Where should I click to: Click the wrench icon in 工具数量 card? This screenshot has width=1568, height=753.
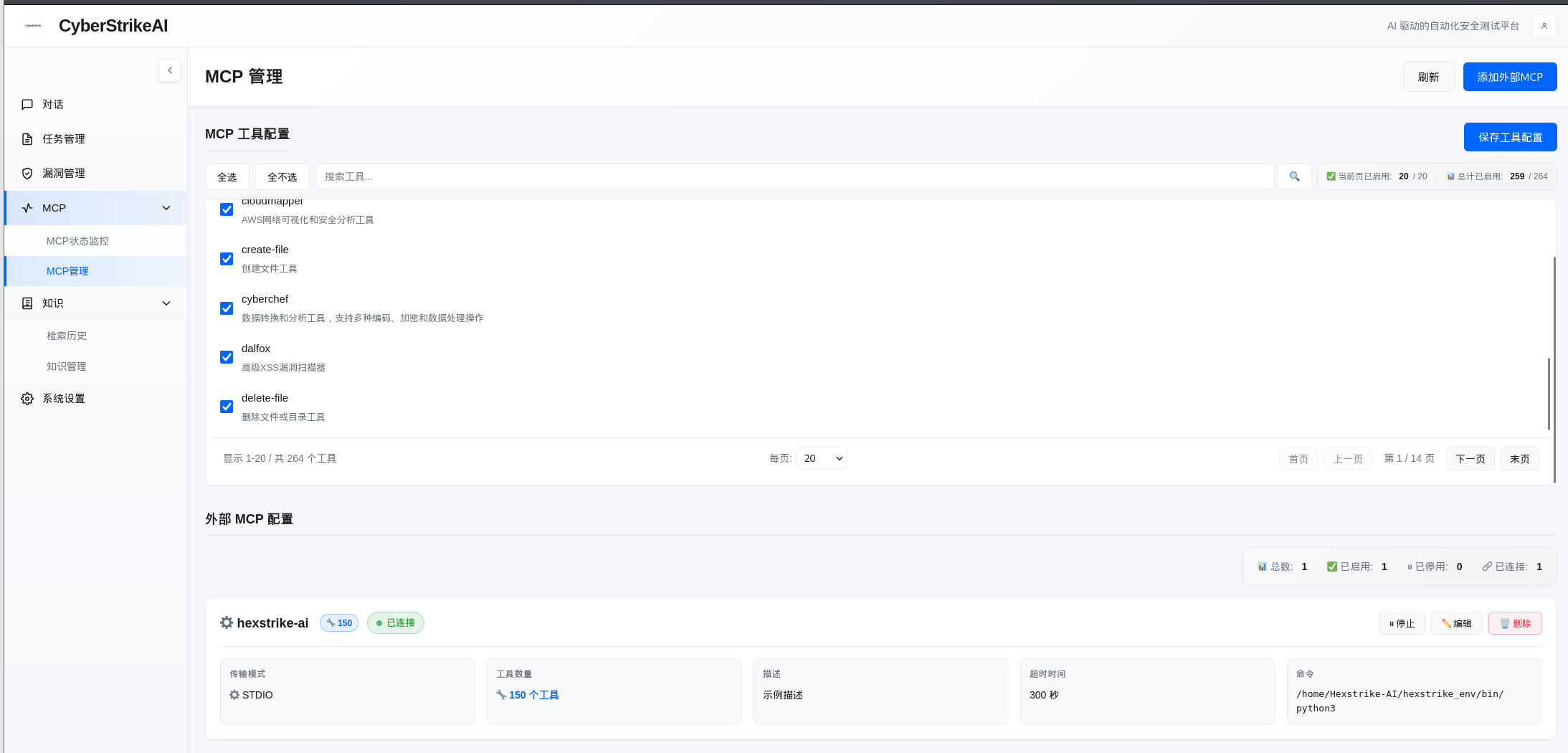click(x=501, y=695)
